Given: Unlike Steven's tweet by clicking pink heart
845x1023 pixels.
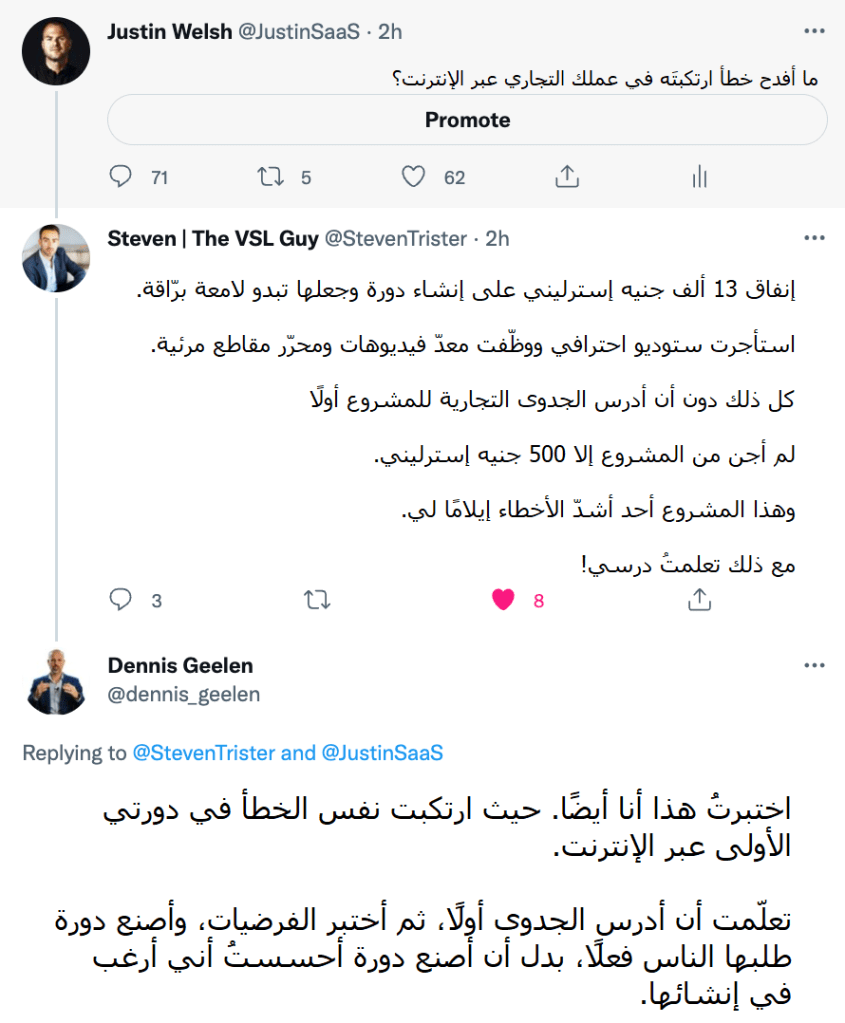Looking at the screenshot, I should (x=502, y=599).
